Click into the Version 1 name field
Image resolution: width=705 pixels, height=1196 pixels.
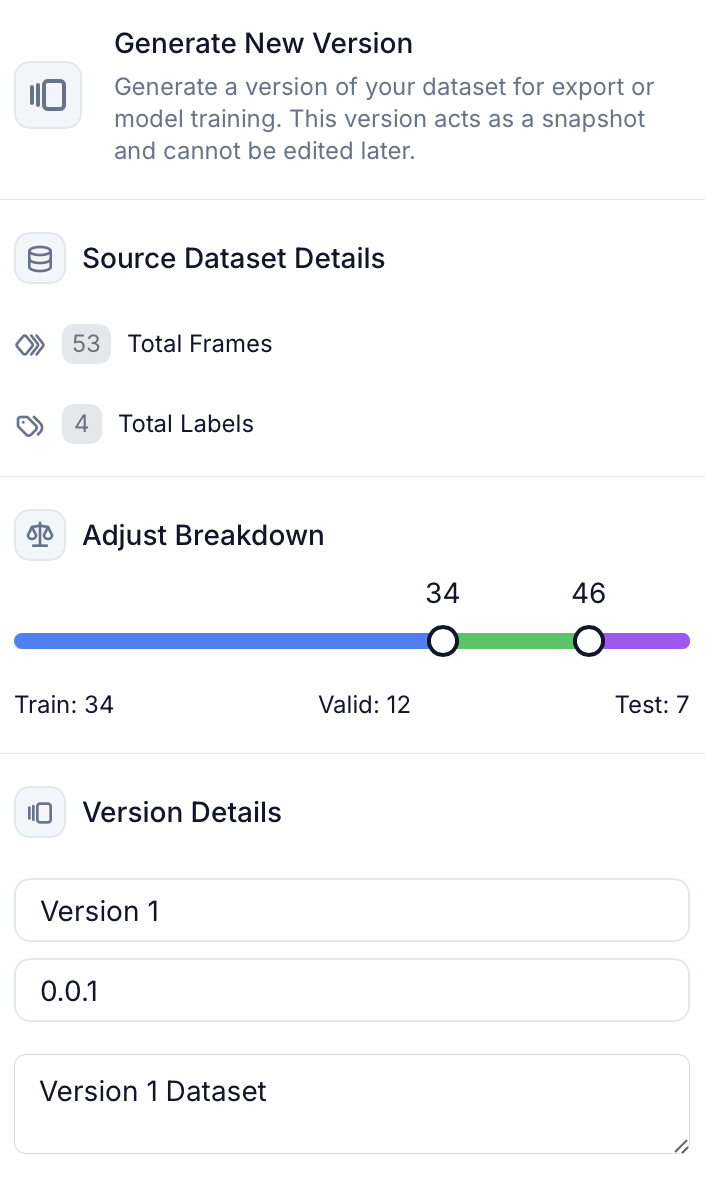click(351, 911)
